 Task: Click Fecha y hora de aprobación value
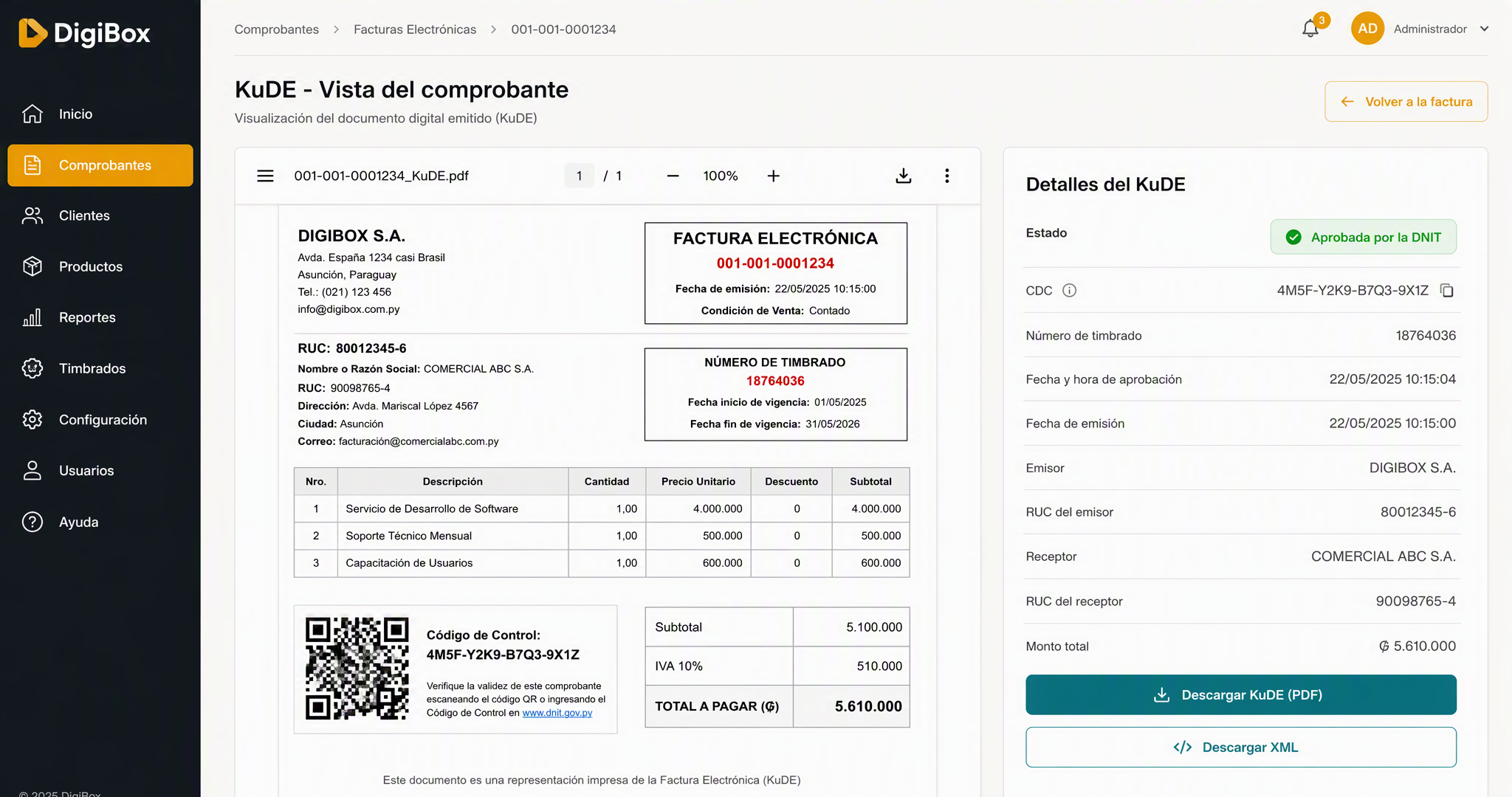pos(1392,379)
